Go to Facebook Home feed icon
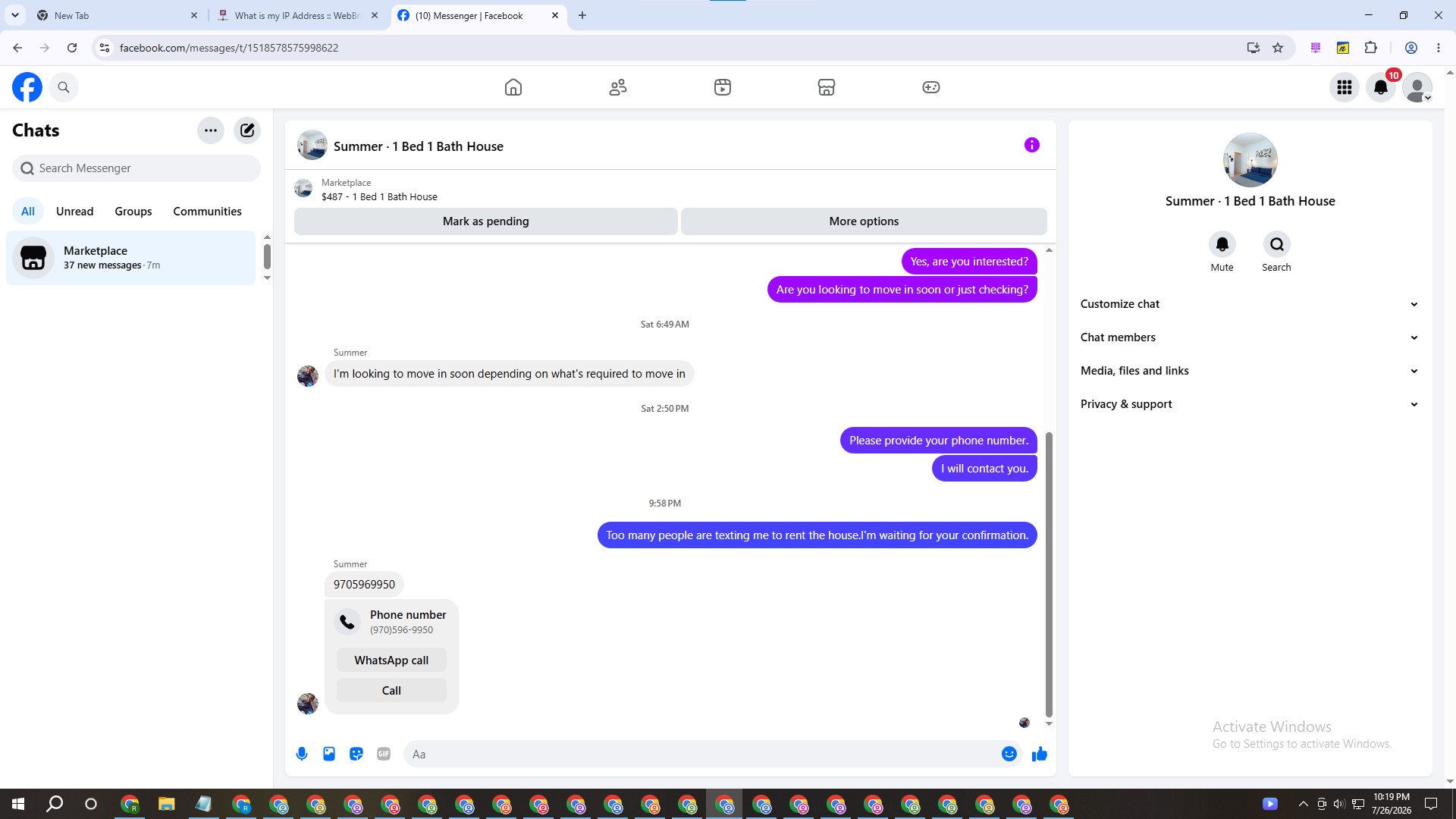 tap(513, 87)
